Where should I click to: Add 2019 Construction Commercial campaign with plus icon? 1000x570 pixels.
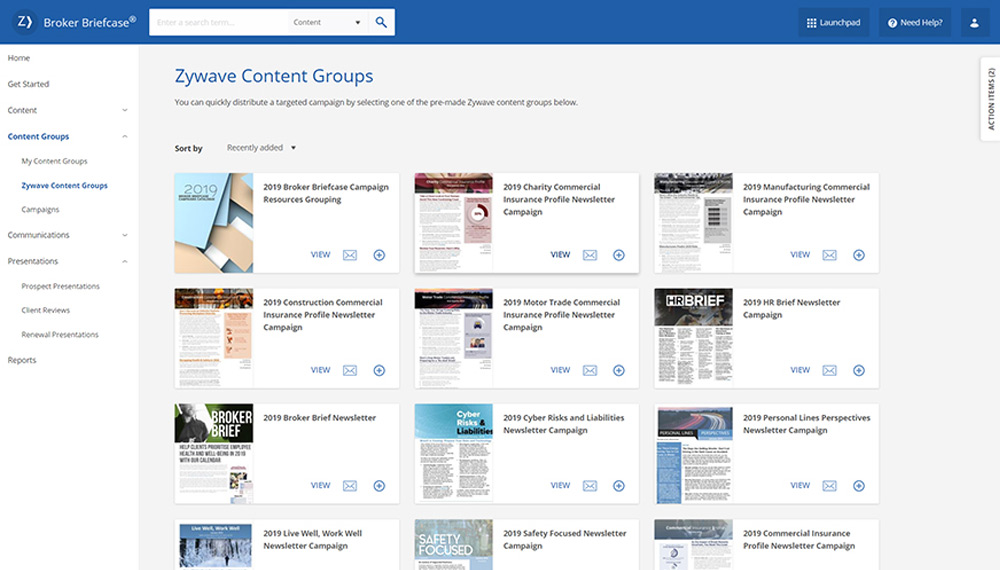[x=379, y=370]
